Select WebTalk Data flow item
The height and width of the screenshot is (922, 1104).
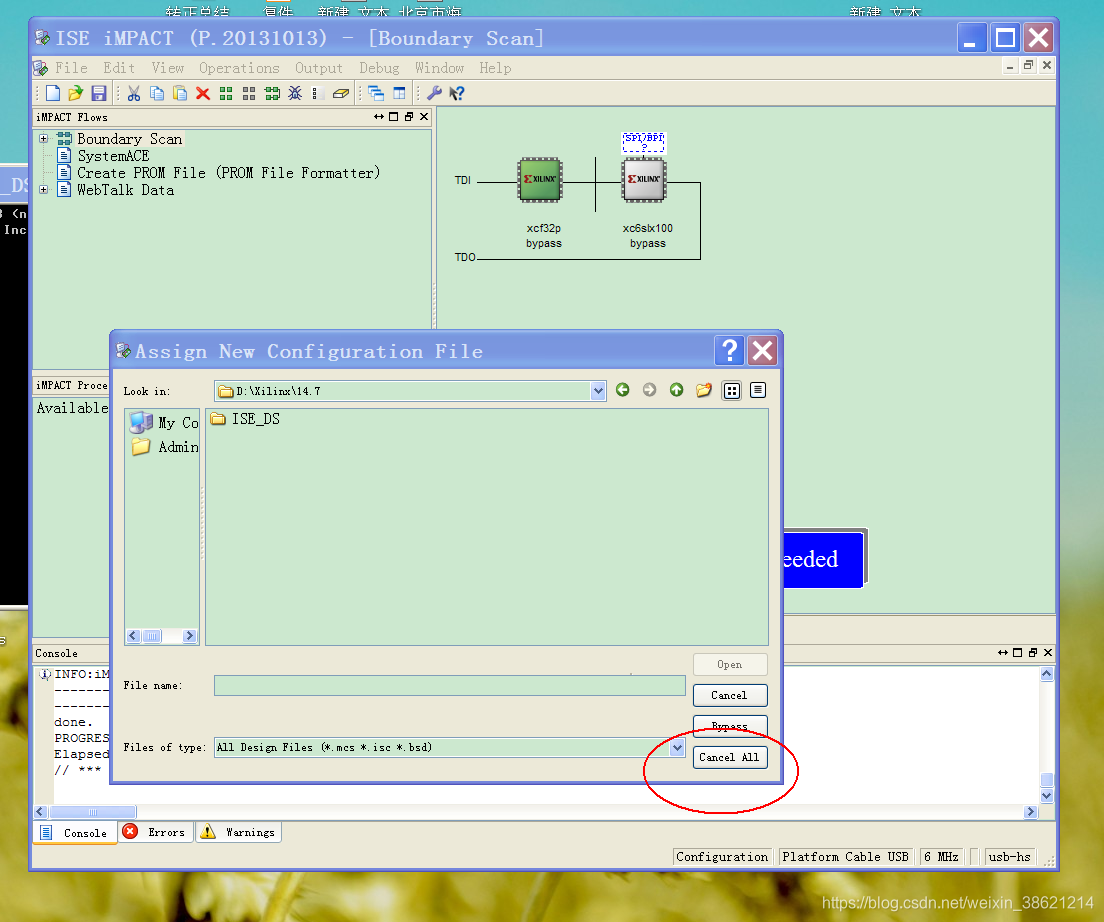pos(125,189)
